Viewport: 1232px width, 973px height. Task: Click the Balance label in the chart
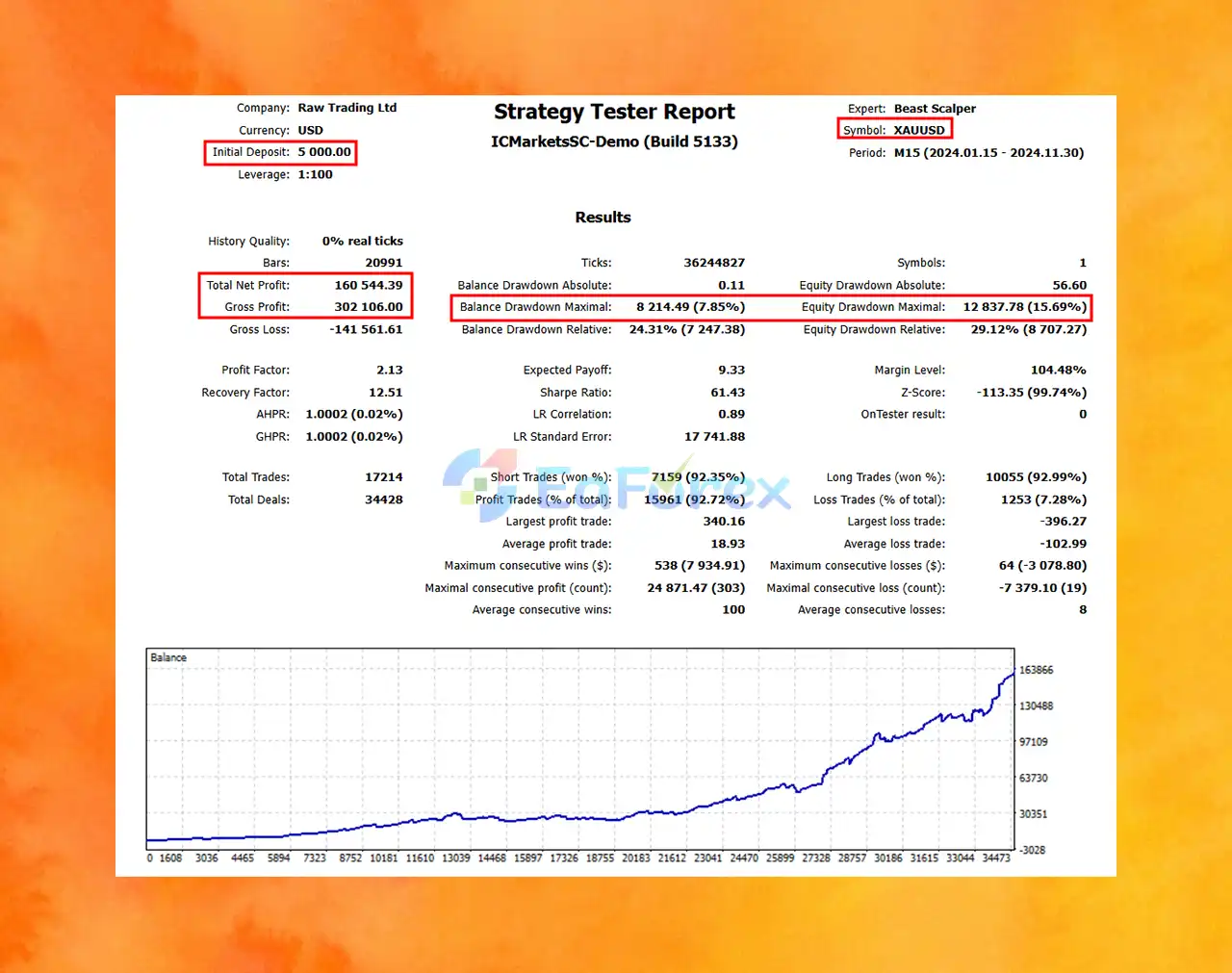click(x=168, y=657)
